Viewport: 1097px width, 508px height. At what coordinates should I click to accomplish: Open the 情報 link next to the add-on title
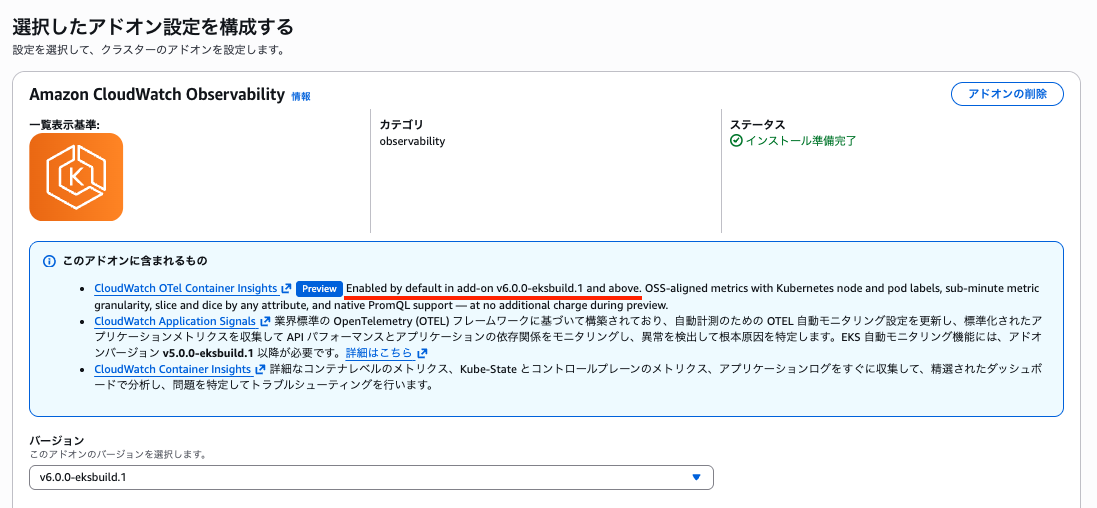pyautogui.click(x=301, y=97)
